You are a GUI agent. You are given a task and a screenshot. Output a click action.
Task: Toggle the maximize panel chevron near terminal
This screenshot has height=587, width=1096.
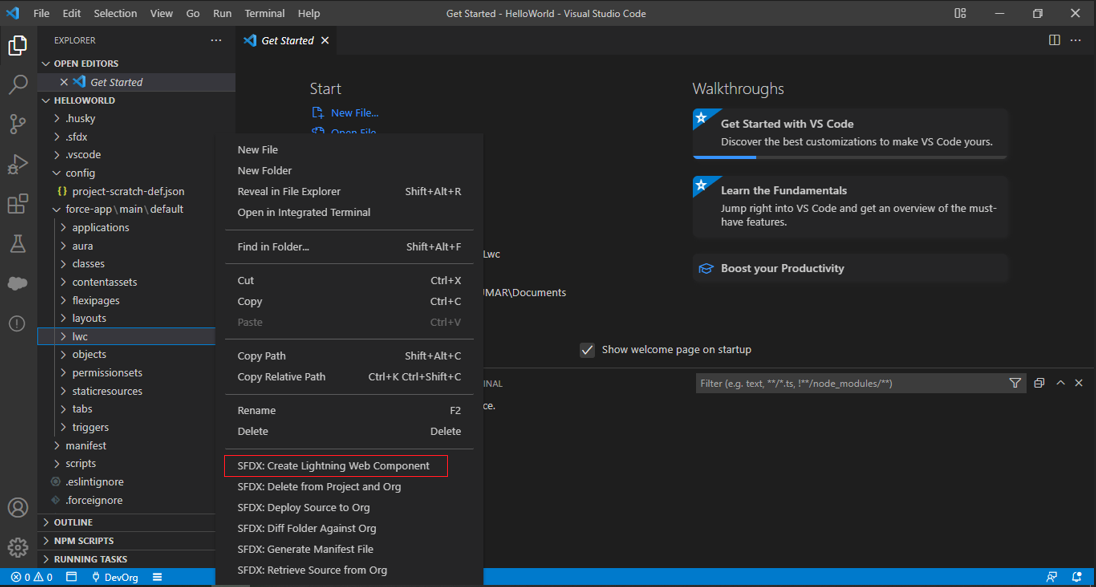(1060, 383)
